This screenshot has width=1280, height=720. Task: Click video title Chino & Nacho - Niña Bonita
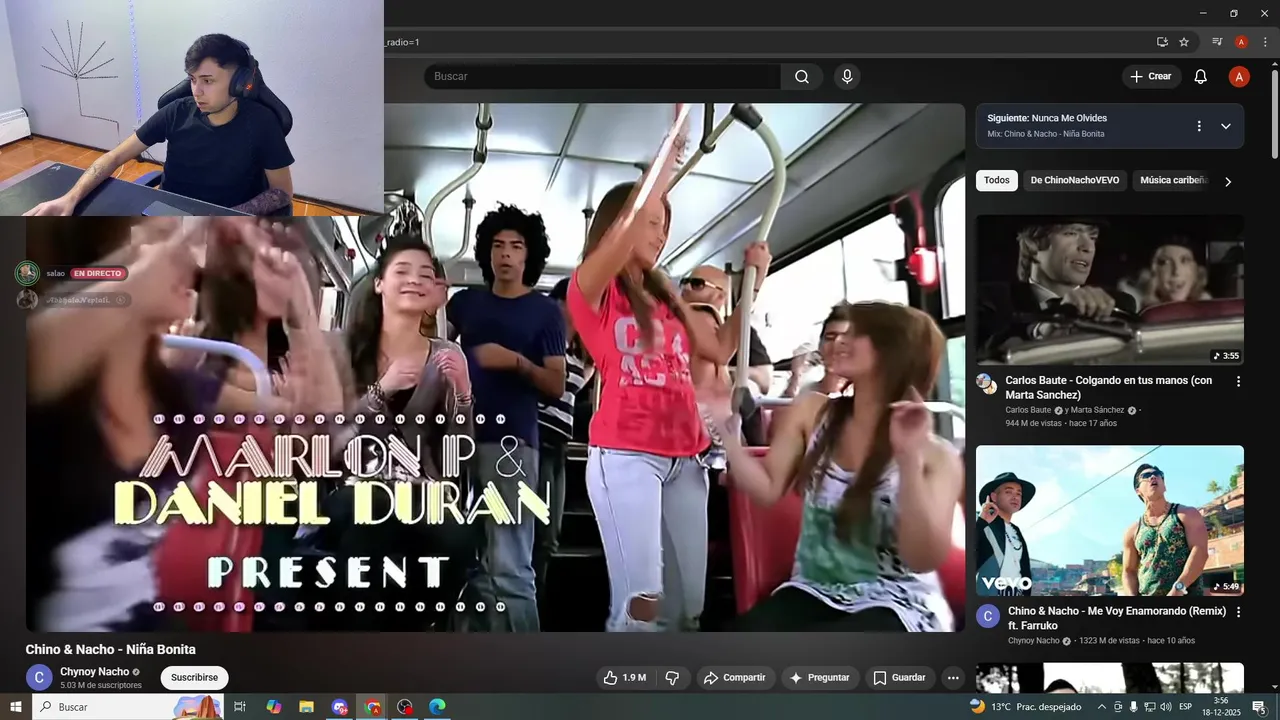point(111,649)
